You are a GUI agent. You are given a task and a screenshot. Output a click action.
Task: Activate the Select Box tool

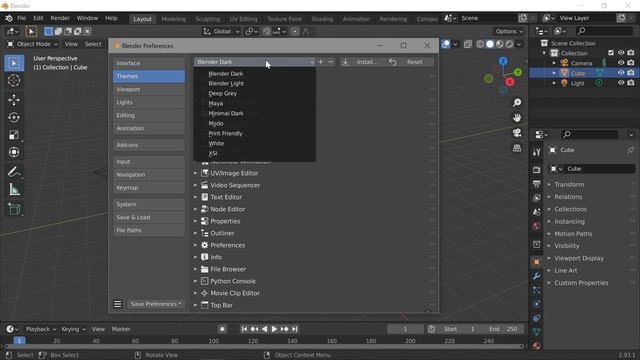click(x=14, y=63)
